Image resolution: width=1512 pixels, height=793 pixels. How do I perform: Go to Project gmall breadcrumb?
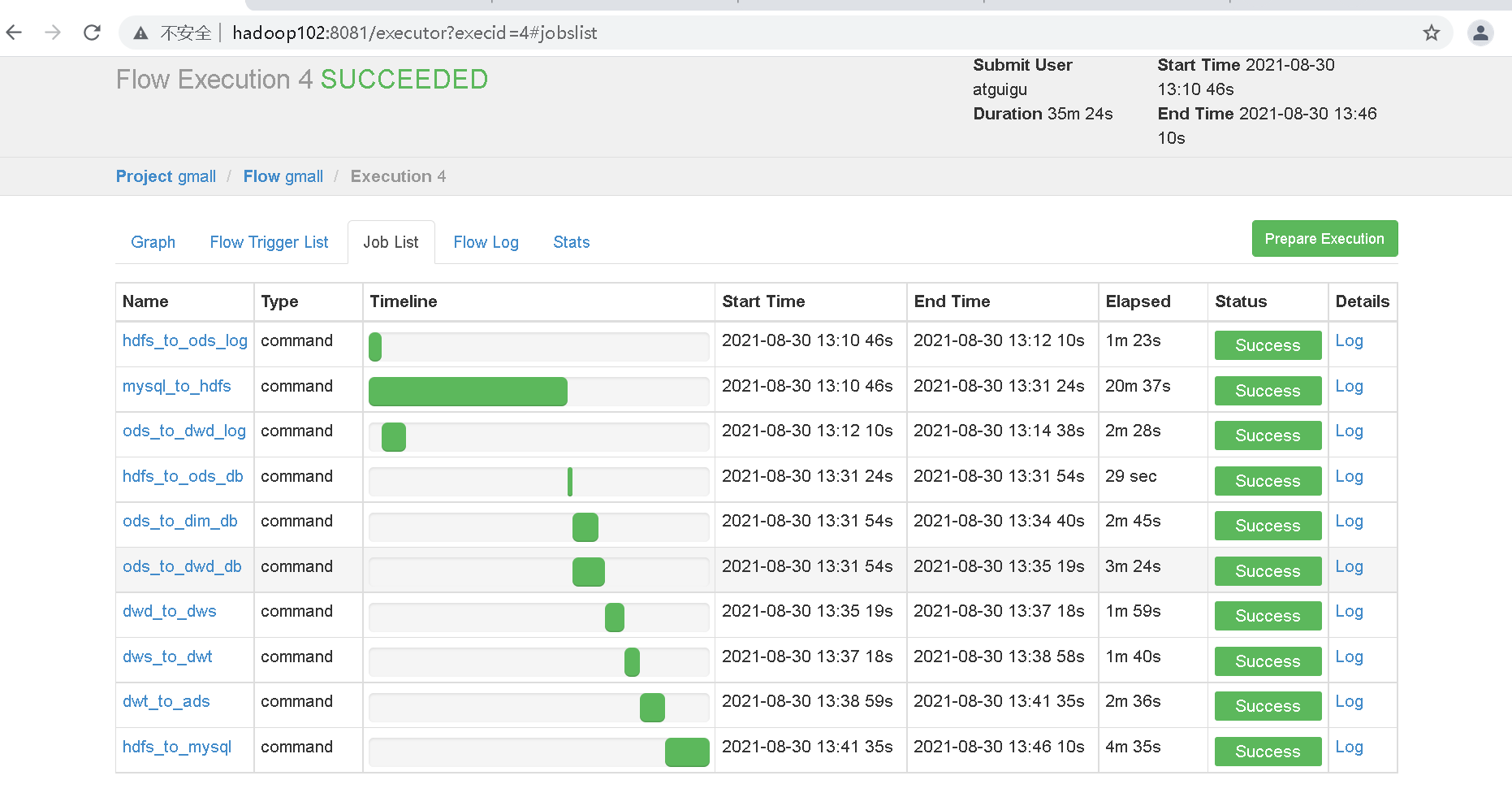click(x=166, y=176)
